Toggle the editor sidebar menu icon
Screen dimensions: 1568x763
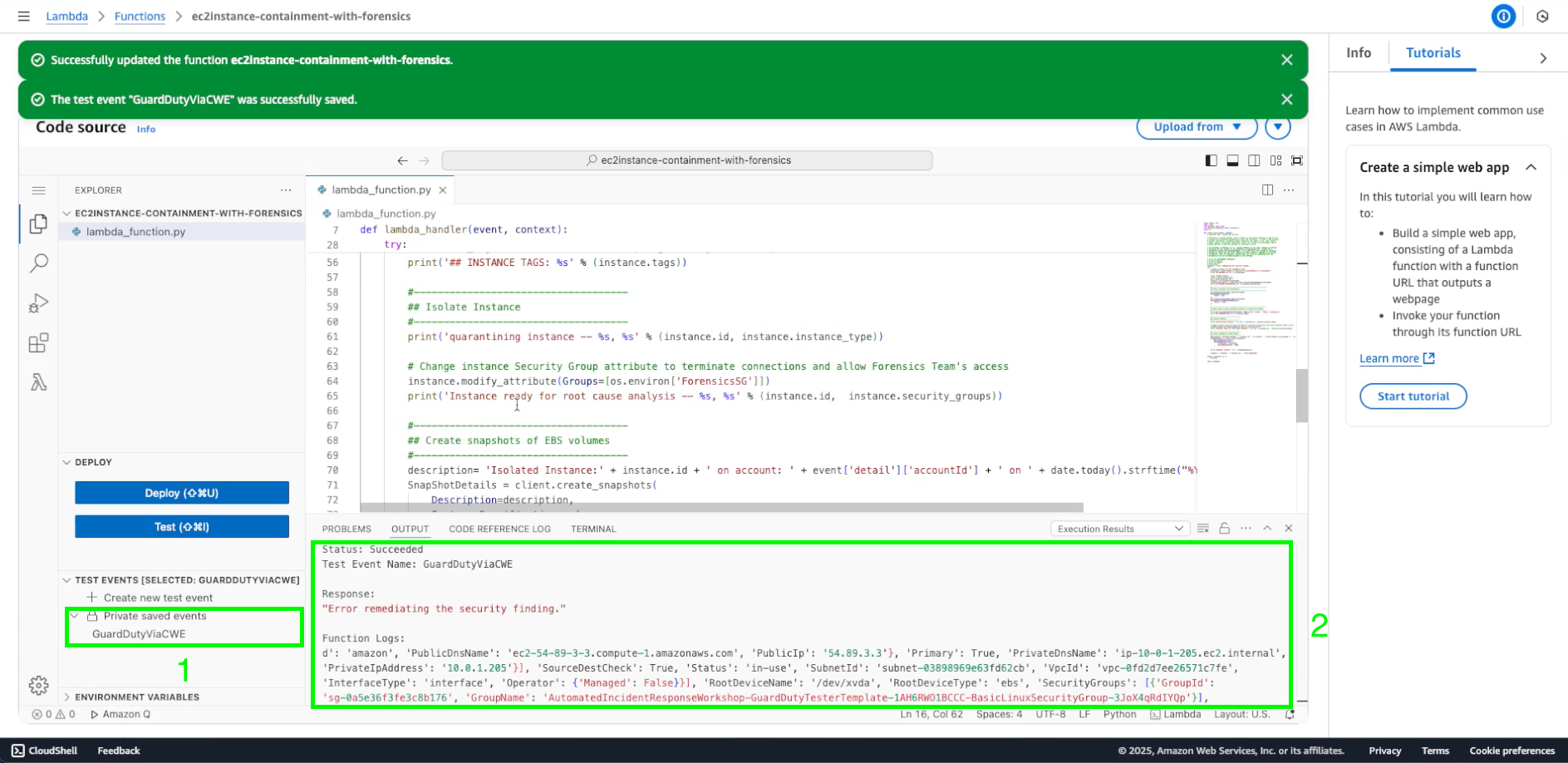pos(38,190)
